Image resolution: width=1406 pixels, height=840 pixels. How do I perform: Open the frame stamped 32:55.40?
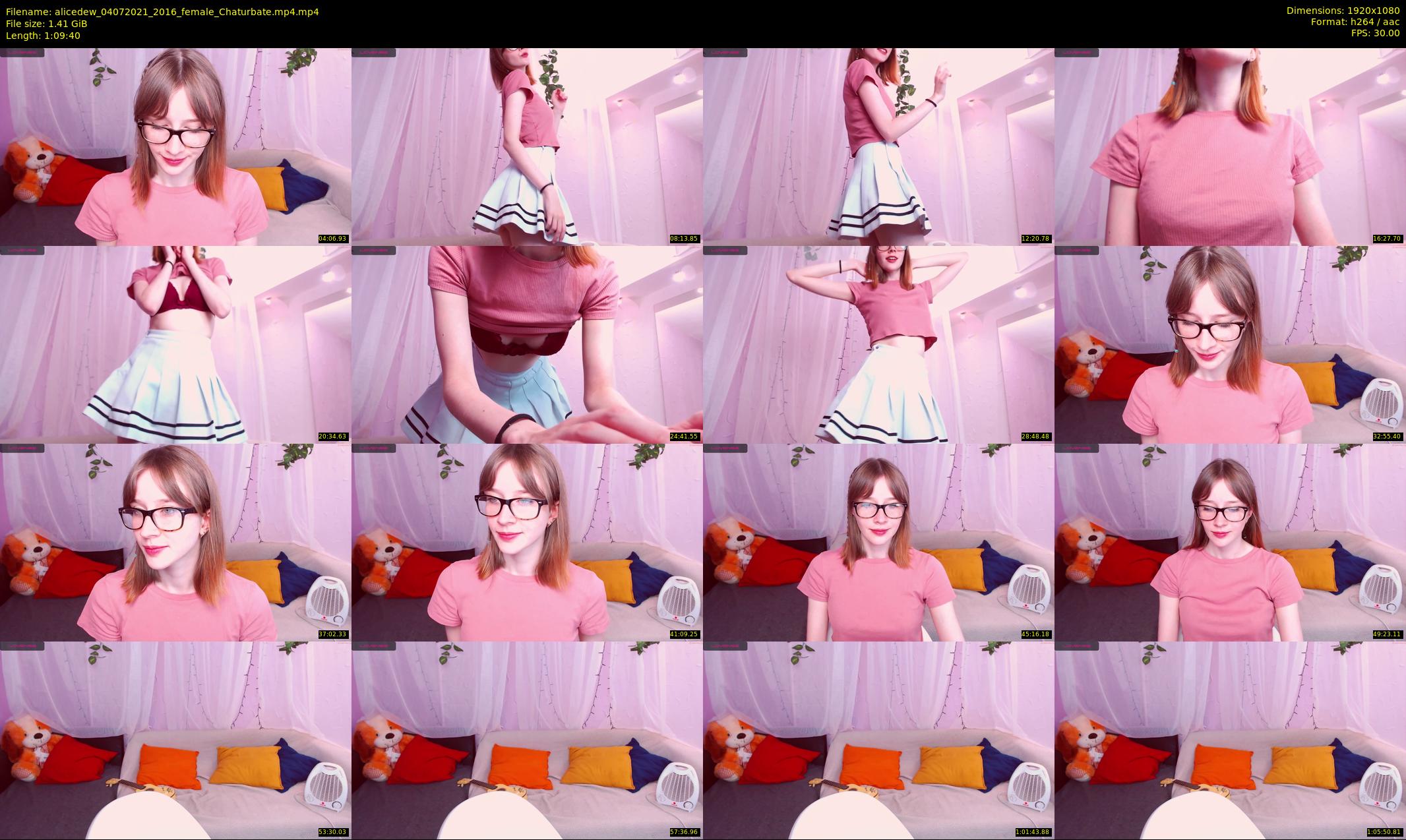1230,344
